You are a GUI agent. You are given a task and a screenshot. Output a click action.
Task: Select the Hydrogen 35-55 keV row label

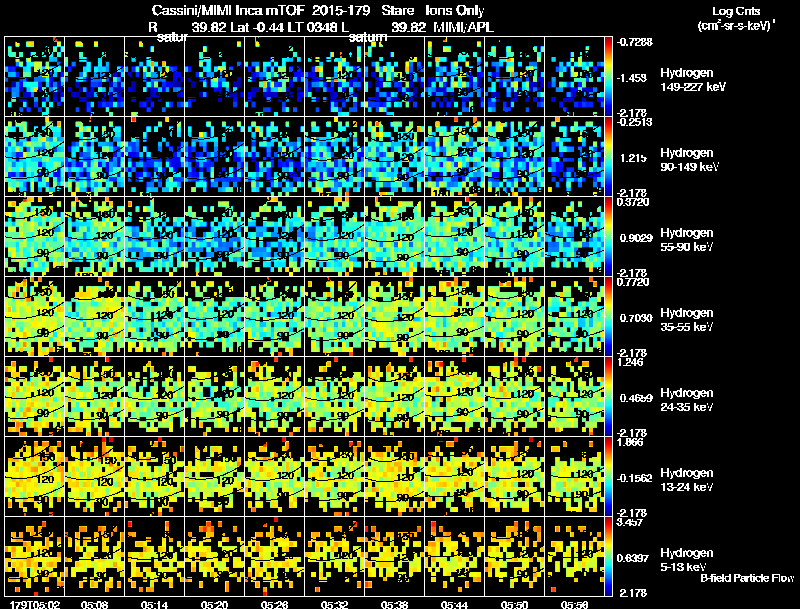click(687, 320)
